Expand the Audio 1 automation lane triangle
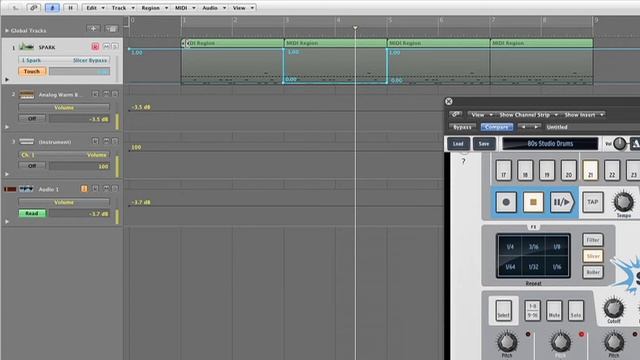This screenshot has height=360, width=640. click(x=7, y=222)
